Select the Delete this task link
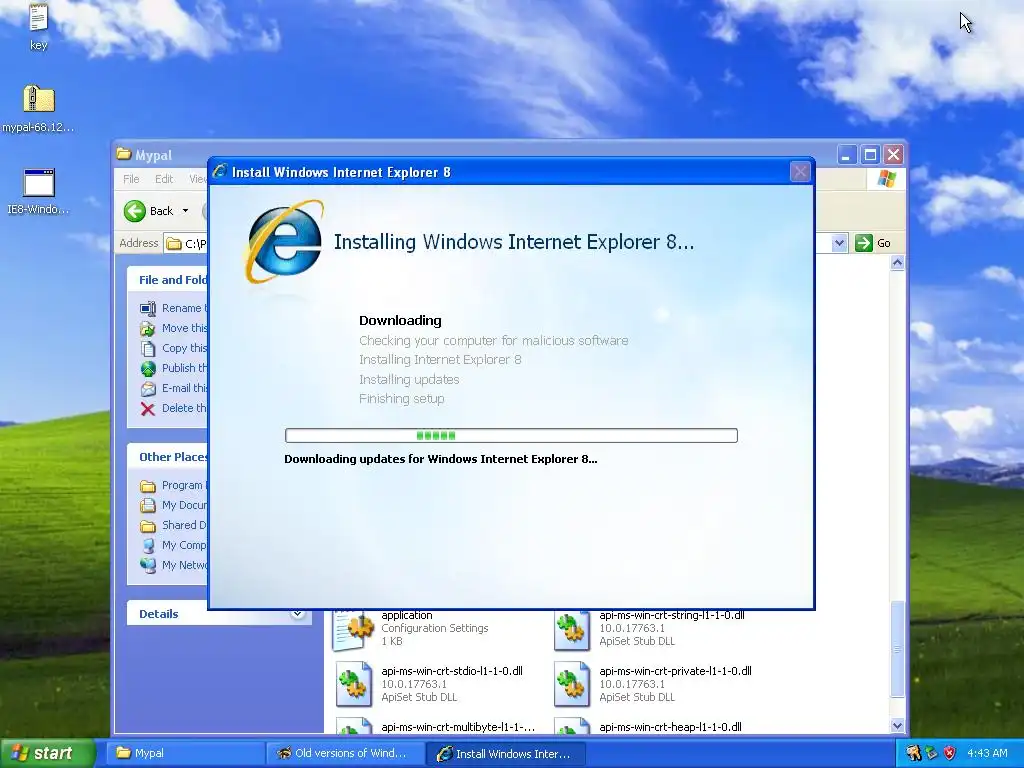1024x768 pixels. [x=184, y=408]
